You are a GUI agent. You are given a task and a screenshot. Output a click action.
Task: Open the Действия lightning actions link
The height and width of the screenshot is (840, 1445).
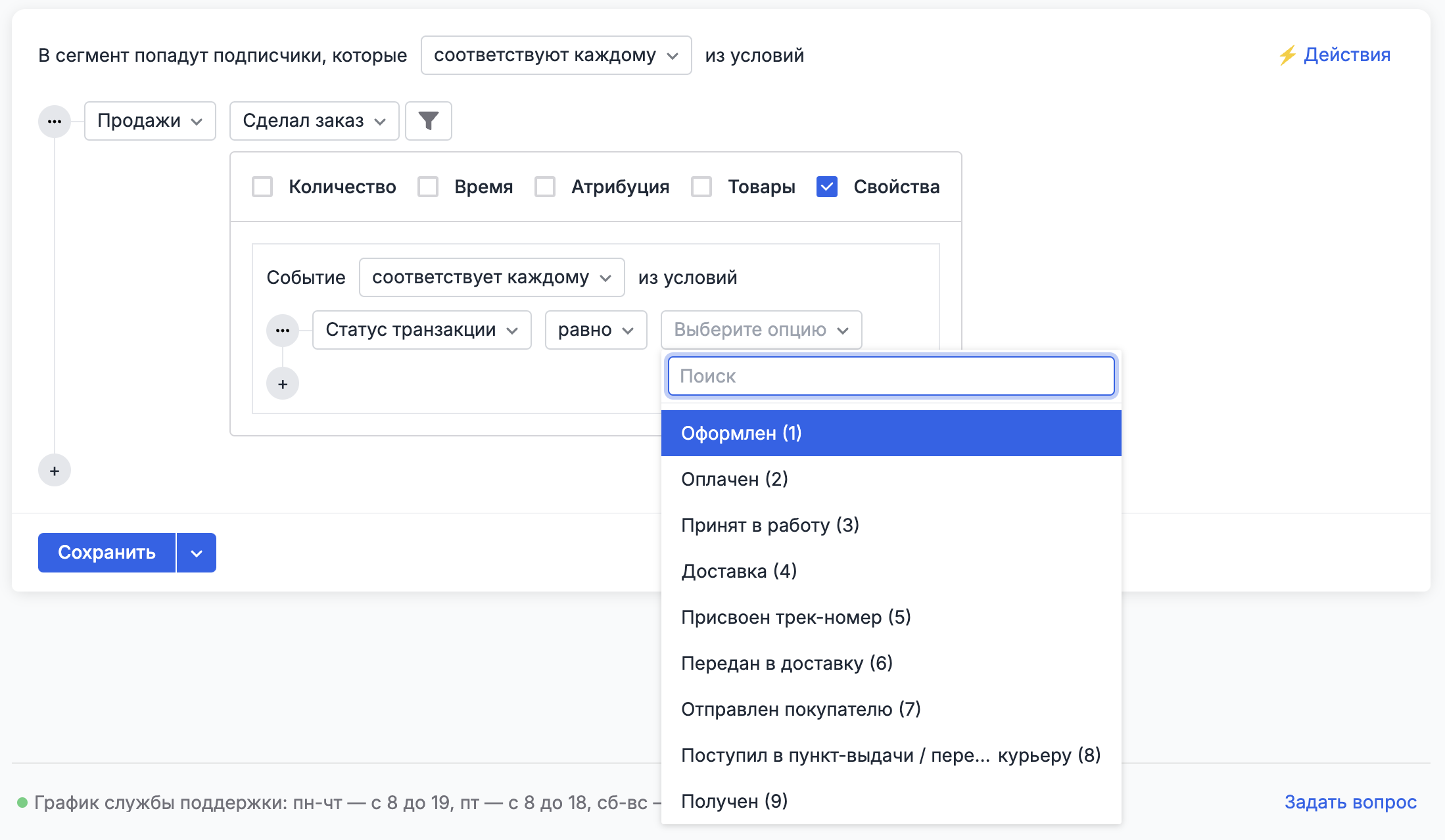coord(1335,55)
